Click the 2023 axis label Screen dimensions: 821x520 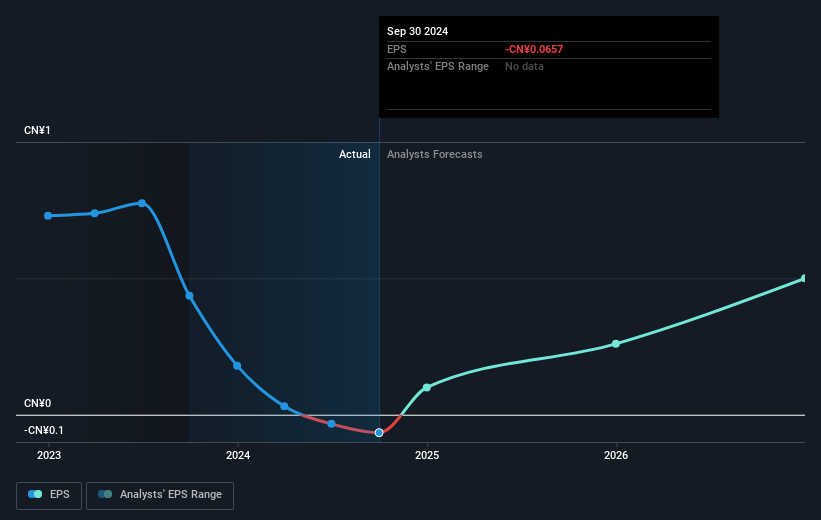[49, 455]
